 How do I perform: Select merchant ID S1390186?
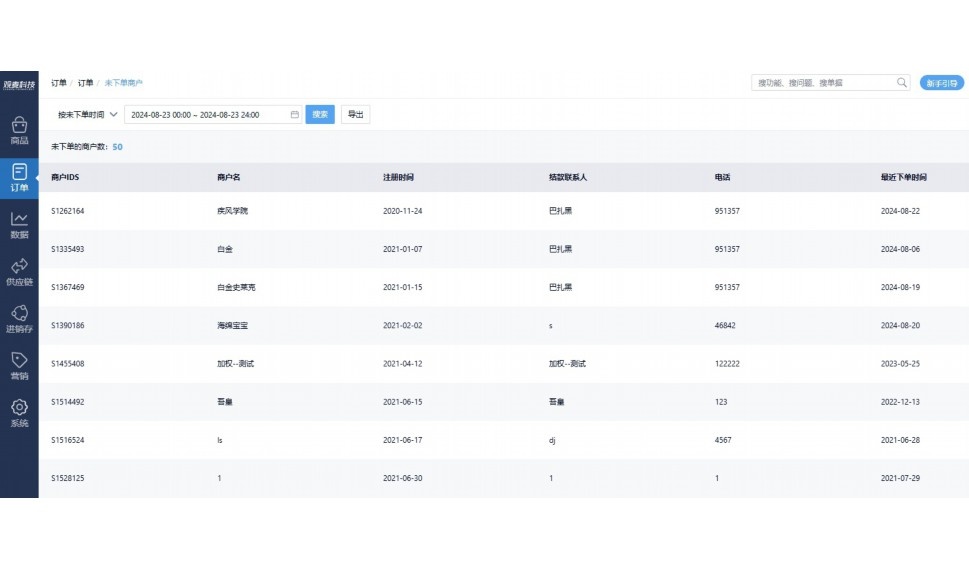coord(67,326)
